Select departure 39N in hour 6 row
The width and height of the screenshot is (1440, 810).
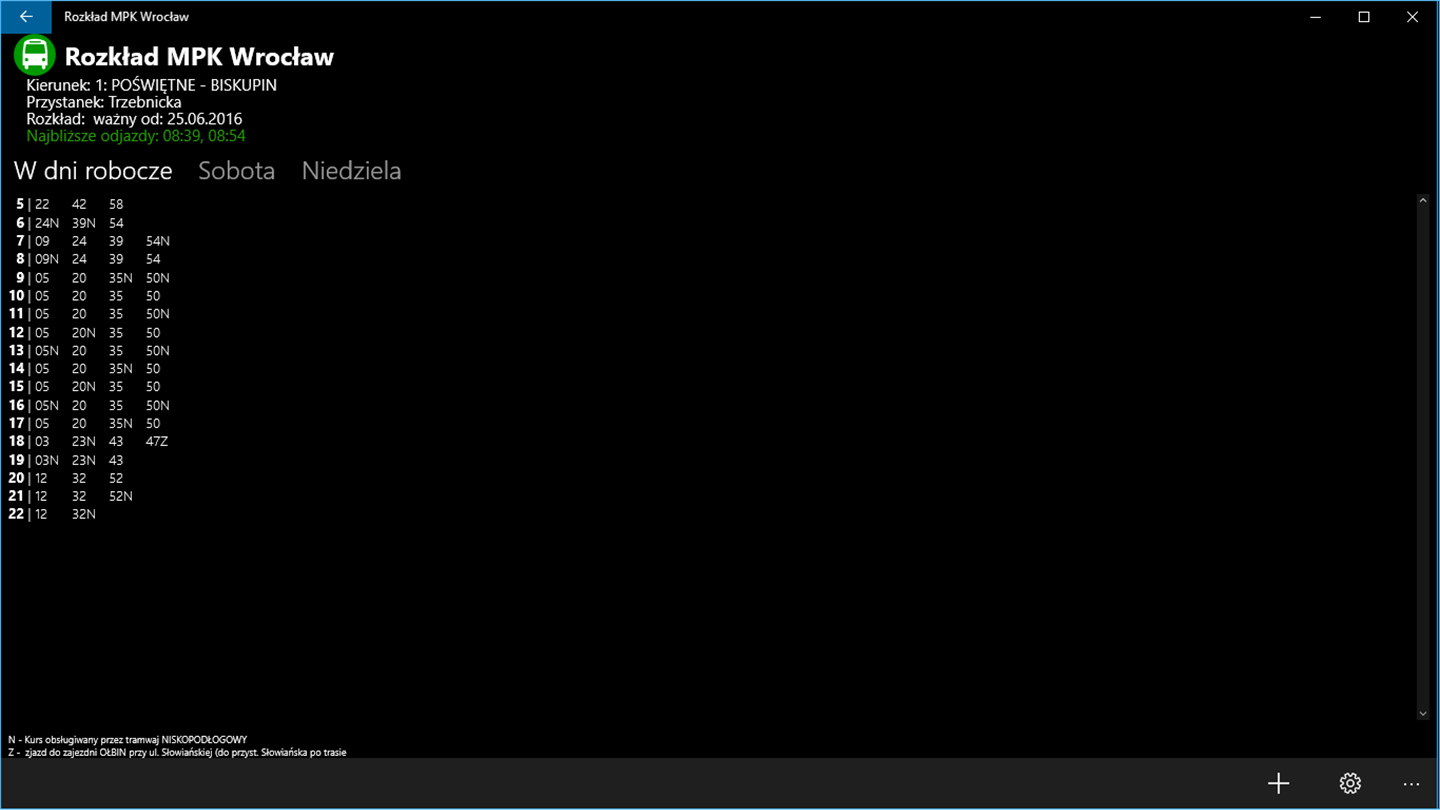click(84, 223)
